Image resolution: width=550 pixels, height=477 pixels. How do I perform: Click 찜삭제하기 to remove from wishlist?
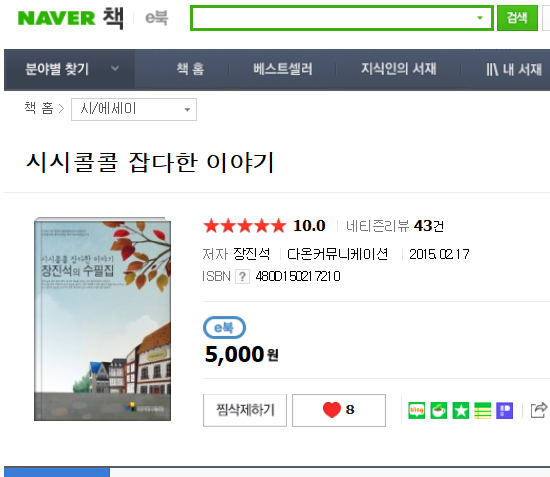(x=245, y=410)
